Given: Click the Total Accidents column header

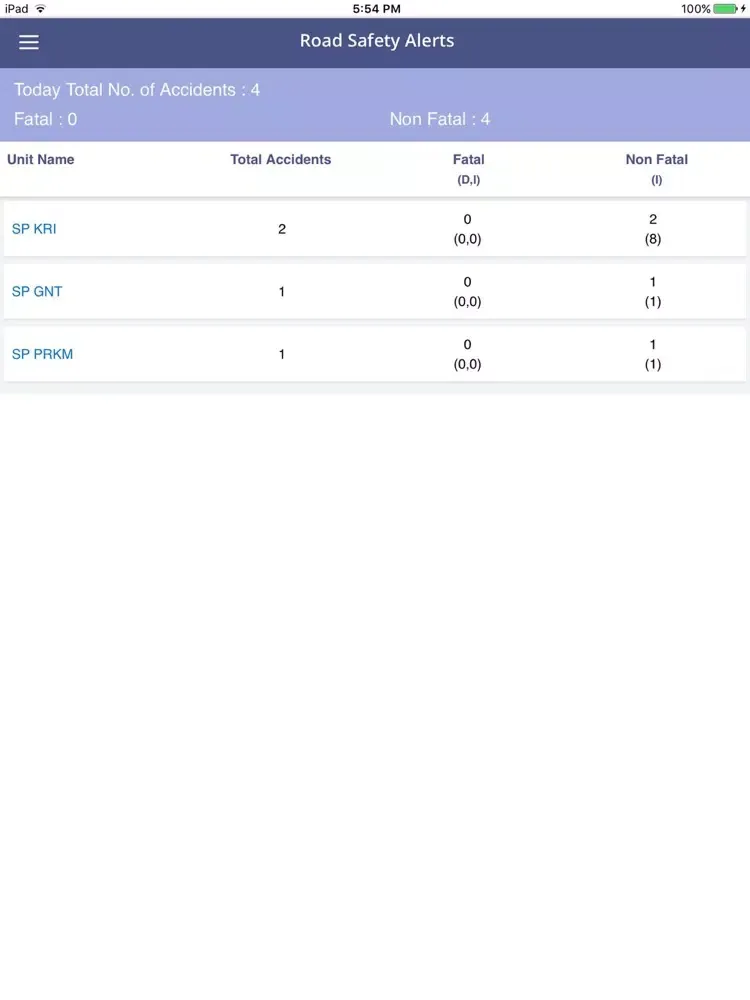Looking at the screenshot, I should [x=280, y=159].
